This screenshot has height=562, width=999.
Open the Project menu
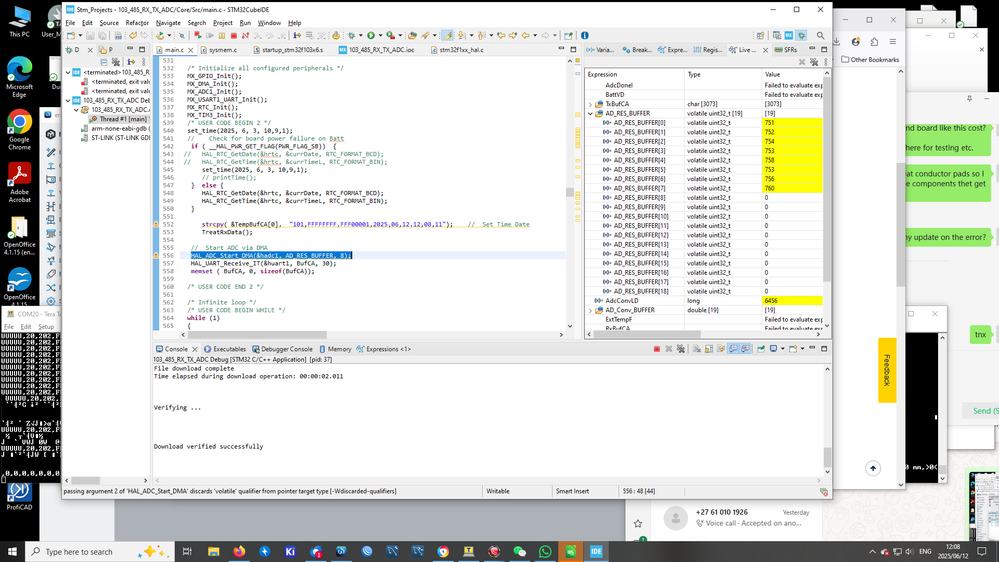pos(222,23)
